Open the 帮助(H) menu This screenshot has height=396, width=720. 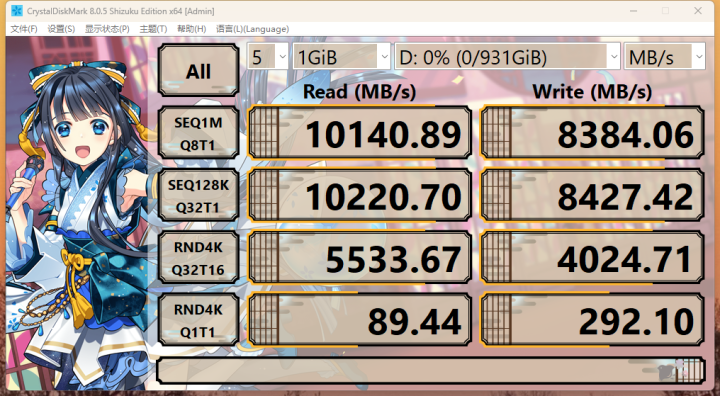191,29
